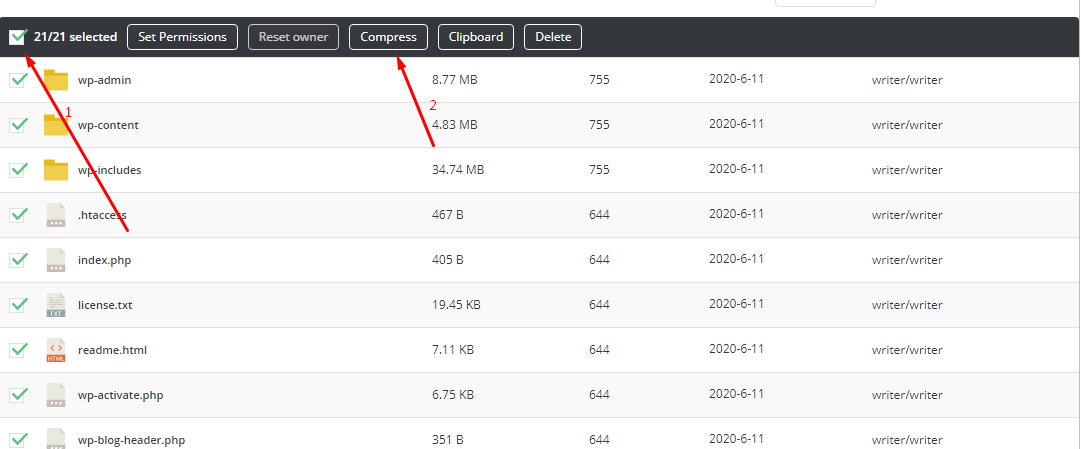Click the 34.74 MB size of wp-includes
The width and height of the screenshot is (1081, 449).
[x=458, y=170]
